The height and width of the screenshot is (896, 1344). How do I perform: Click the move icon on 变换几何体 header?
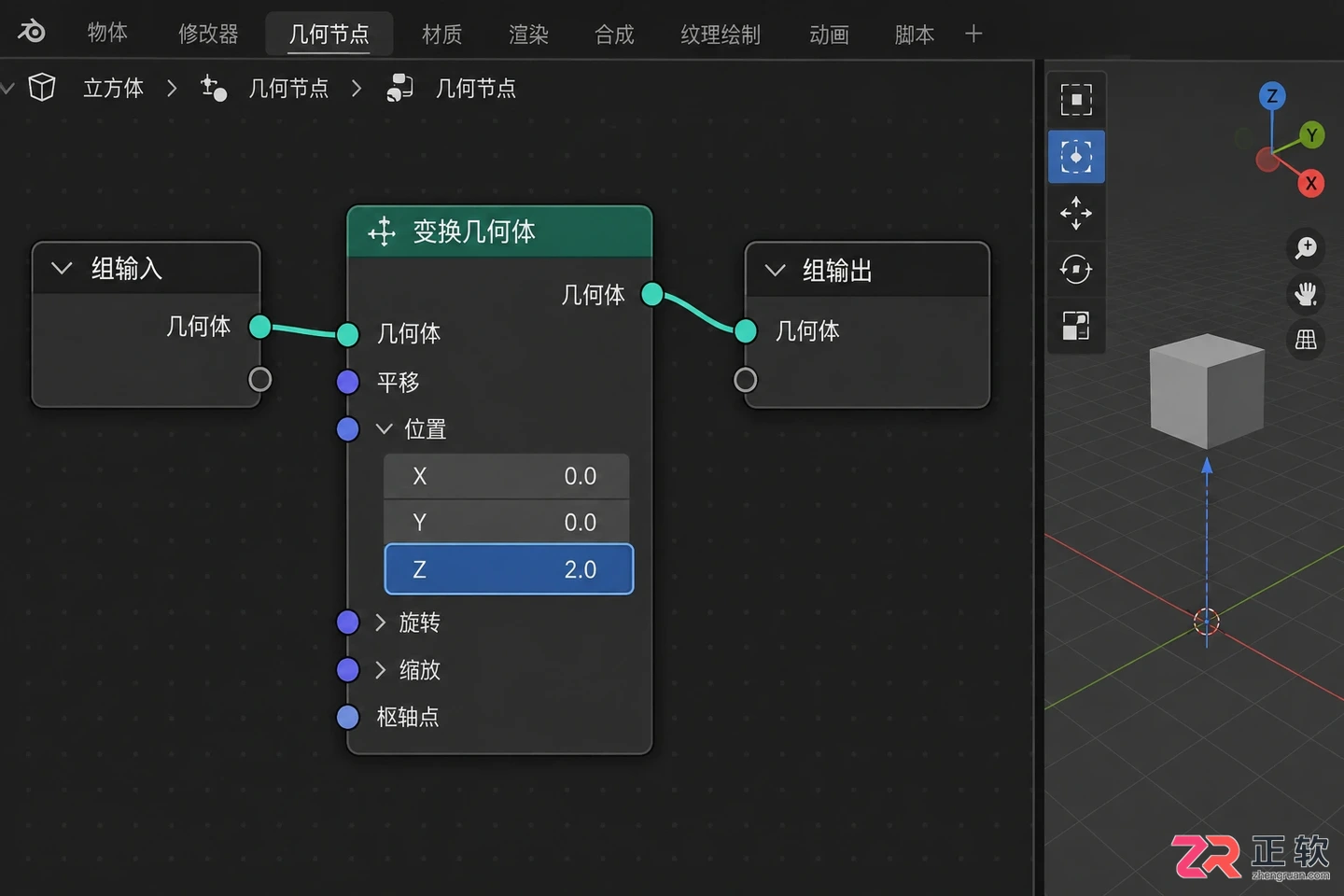[x=383, y=231]
